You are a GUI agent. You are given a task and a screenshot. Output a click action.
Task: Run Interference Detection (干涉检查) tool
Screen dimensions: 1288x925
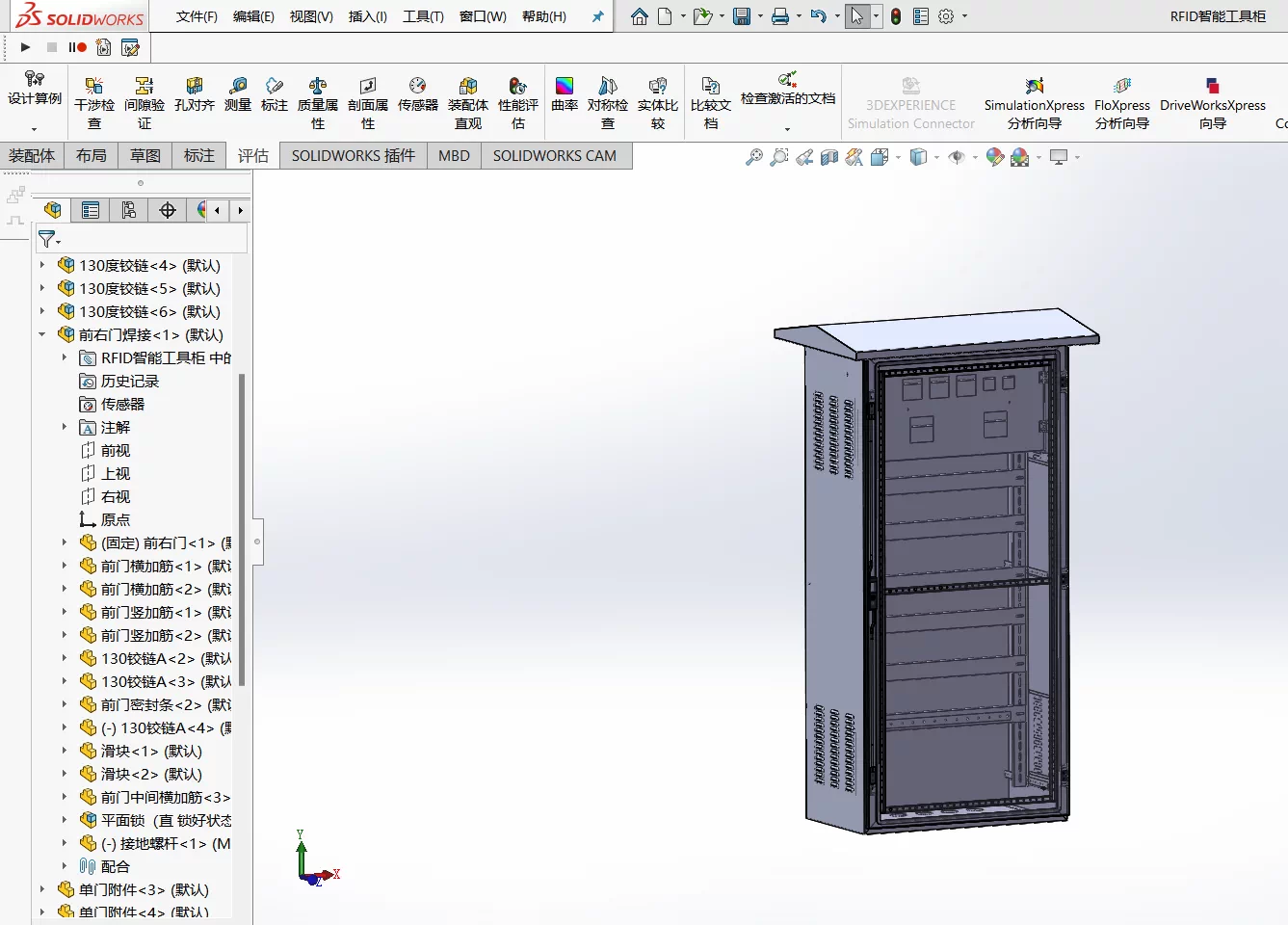click(x=93, y=103)
